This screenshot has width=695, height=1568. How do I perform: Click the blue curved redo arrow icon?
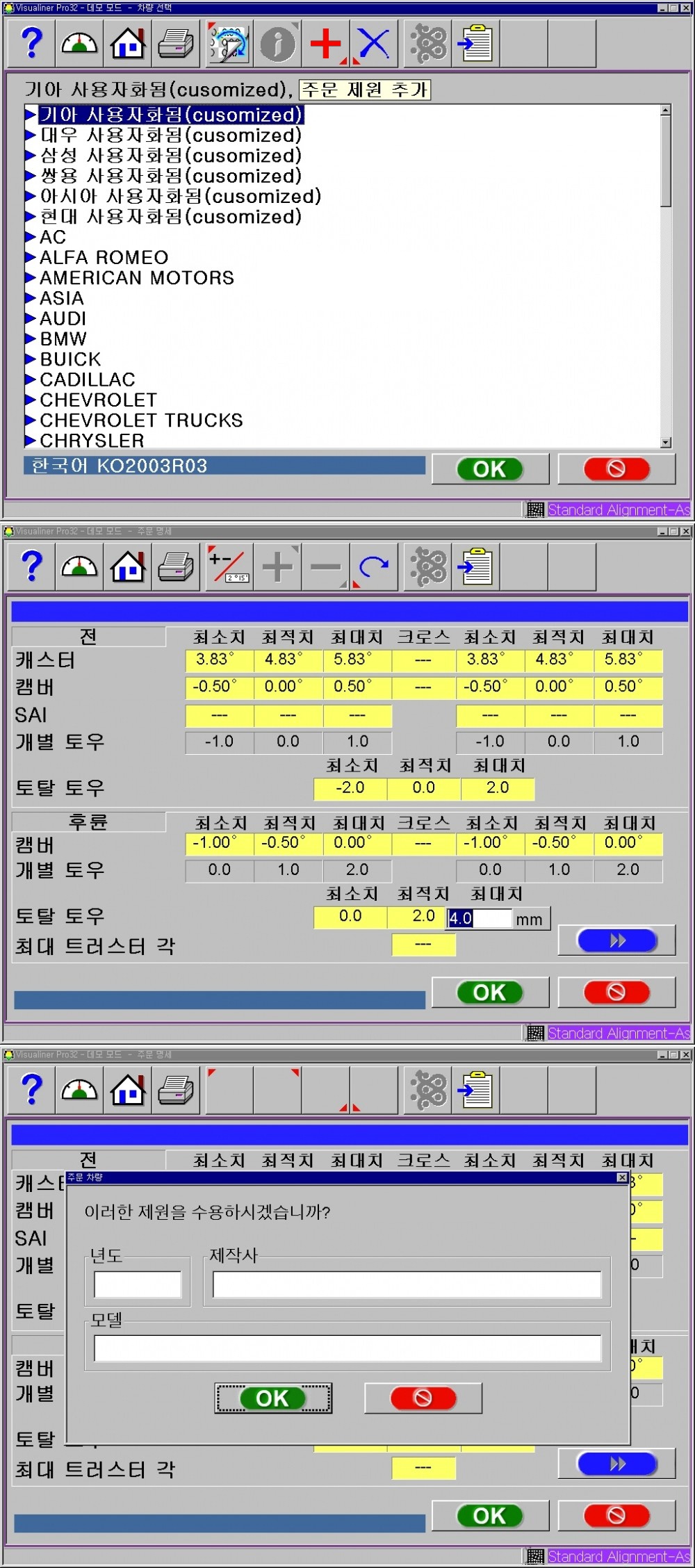click(374, 567)
